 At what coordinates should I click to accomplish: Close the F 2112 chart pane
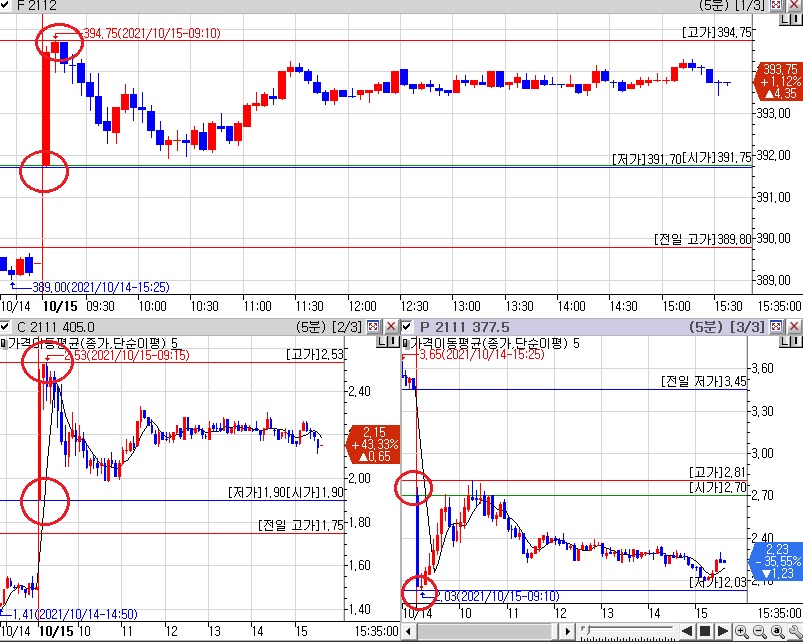point(794,5)
